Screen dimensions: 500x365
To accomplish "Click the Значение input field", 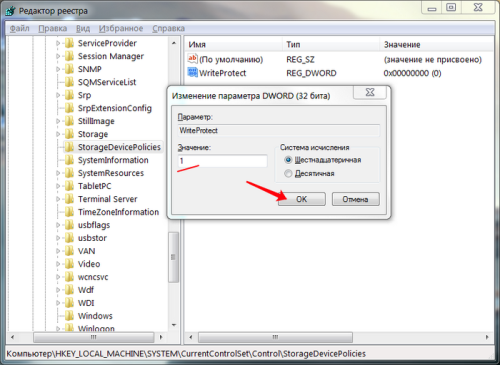I will click(222, 161).
